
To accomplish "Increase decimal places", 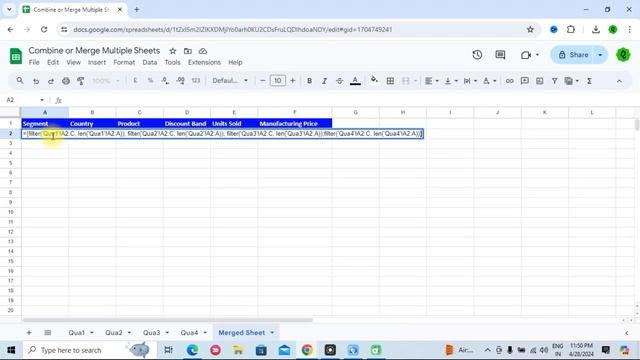I will coord(180,81).
